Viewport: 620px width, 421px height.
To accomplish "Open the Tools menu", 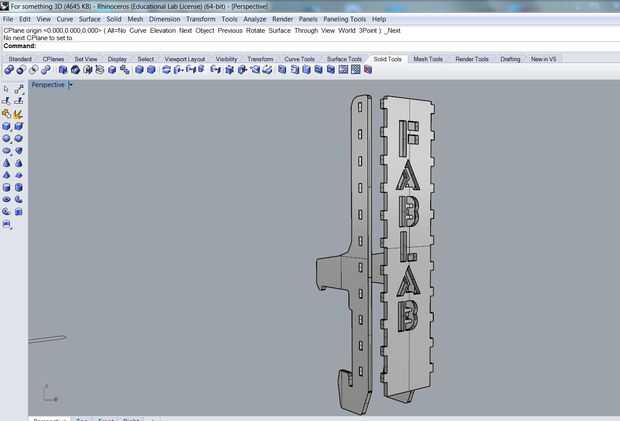I will [229, 19].
